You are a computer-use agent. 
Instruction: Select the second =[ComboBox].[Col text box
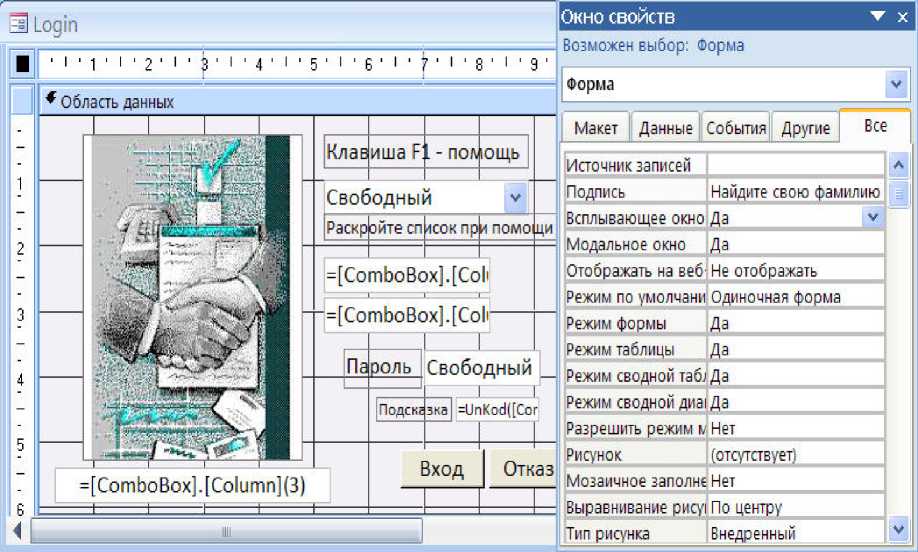coord(407,316)
